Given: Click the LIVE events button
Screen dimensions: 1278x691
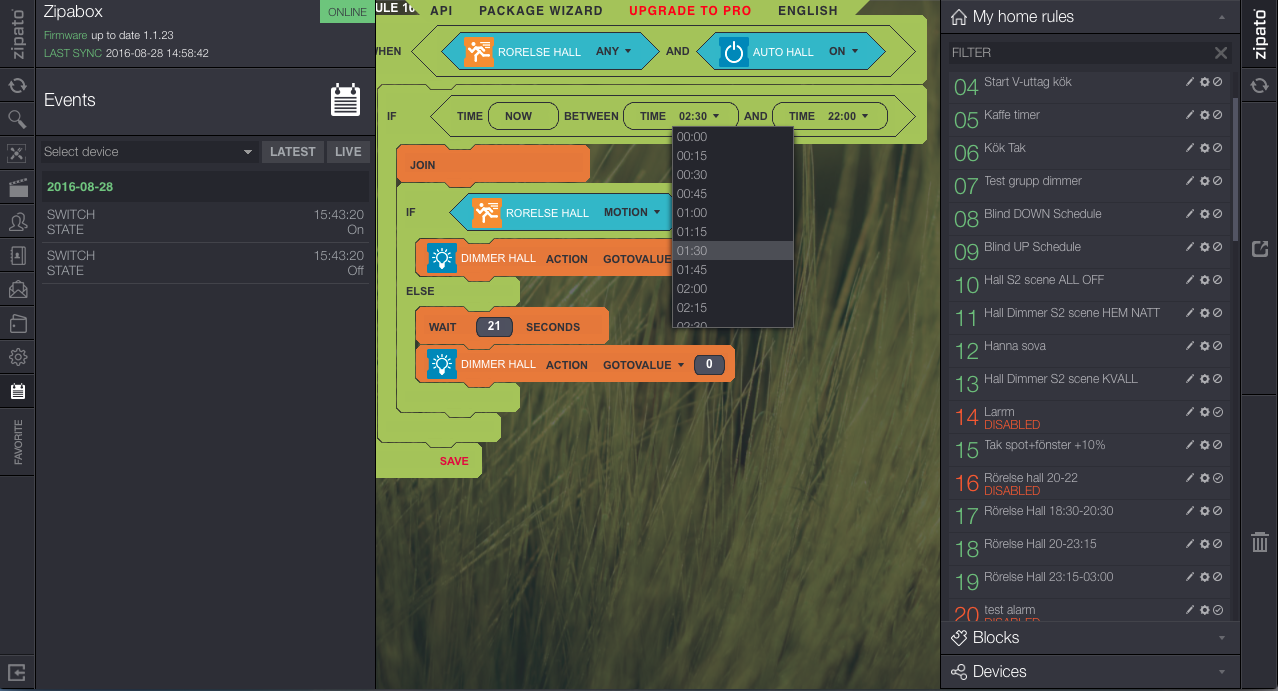Looking at the screenshot, I should tap(348, 152).
